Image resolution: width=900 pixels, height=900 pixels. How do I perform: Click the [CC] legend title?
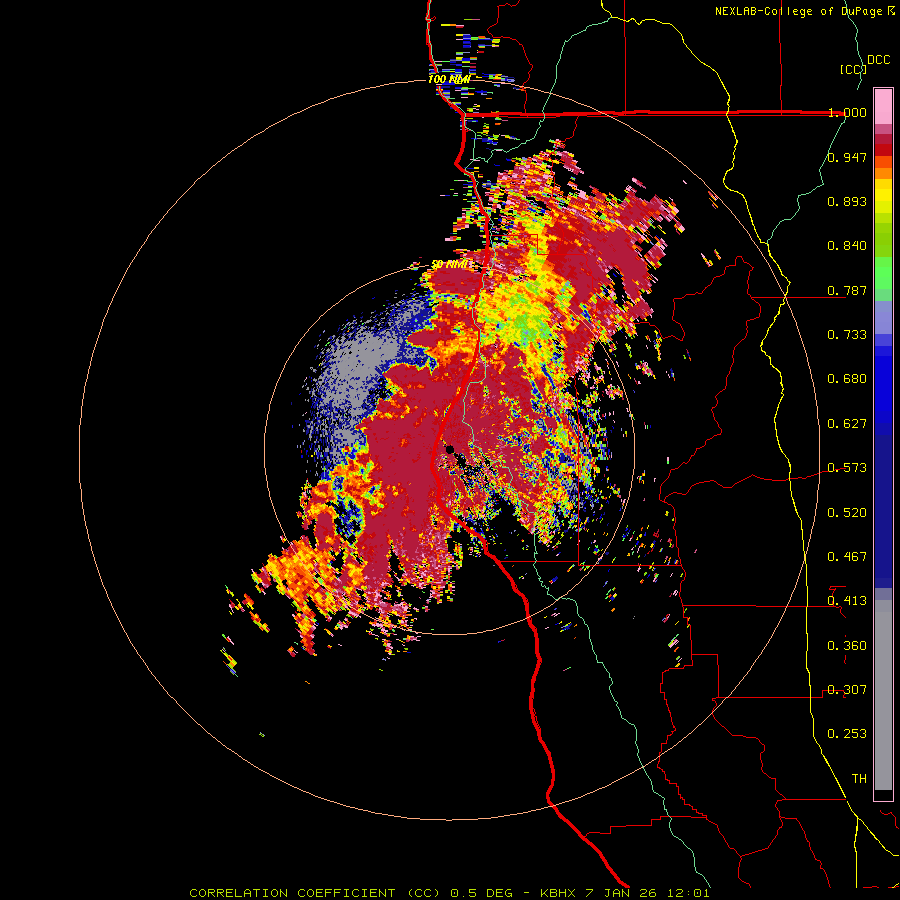pos(853,69)
